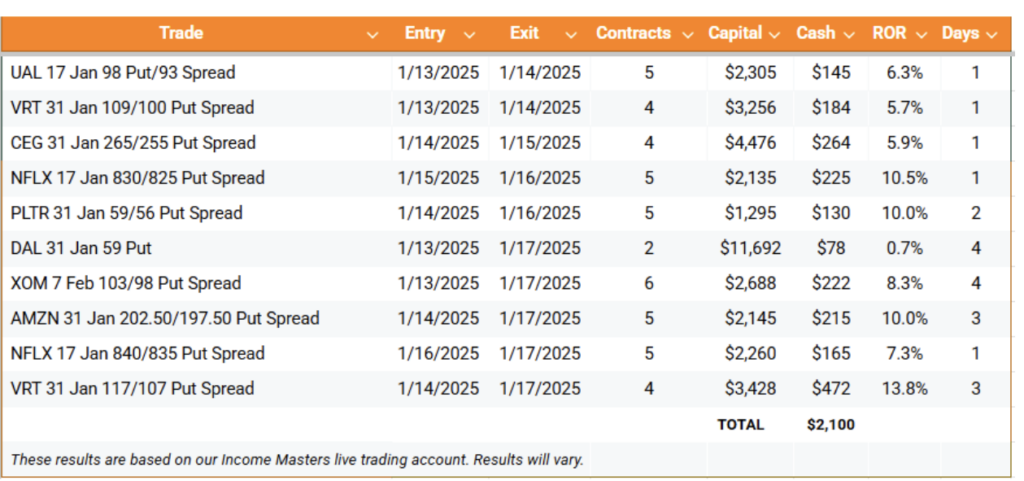Viewport: 1024px width, 481px height.
Task: Click the $2,100 total cash cell
Action: pyautogui.click(x=831, y=425)
